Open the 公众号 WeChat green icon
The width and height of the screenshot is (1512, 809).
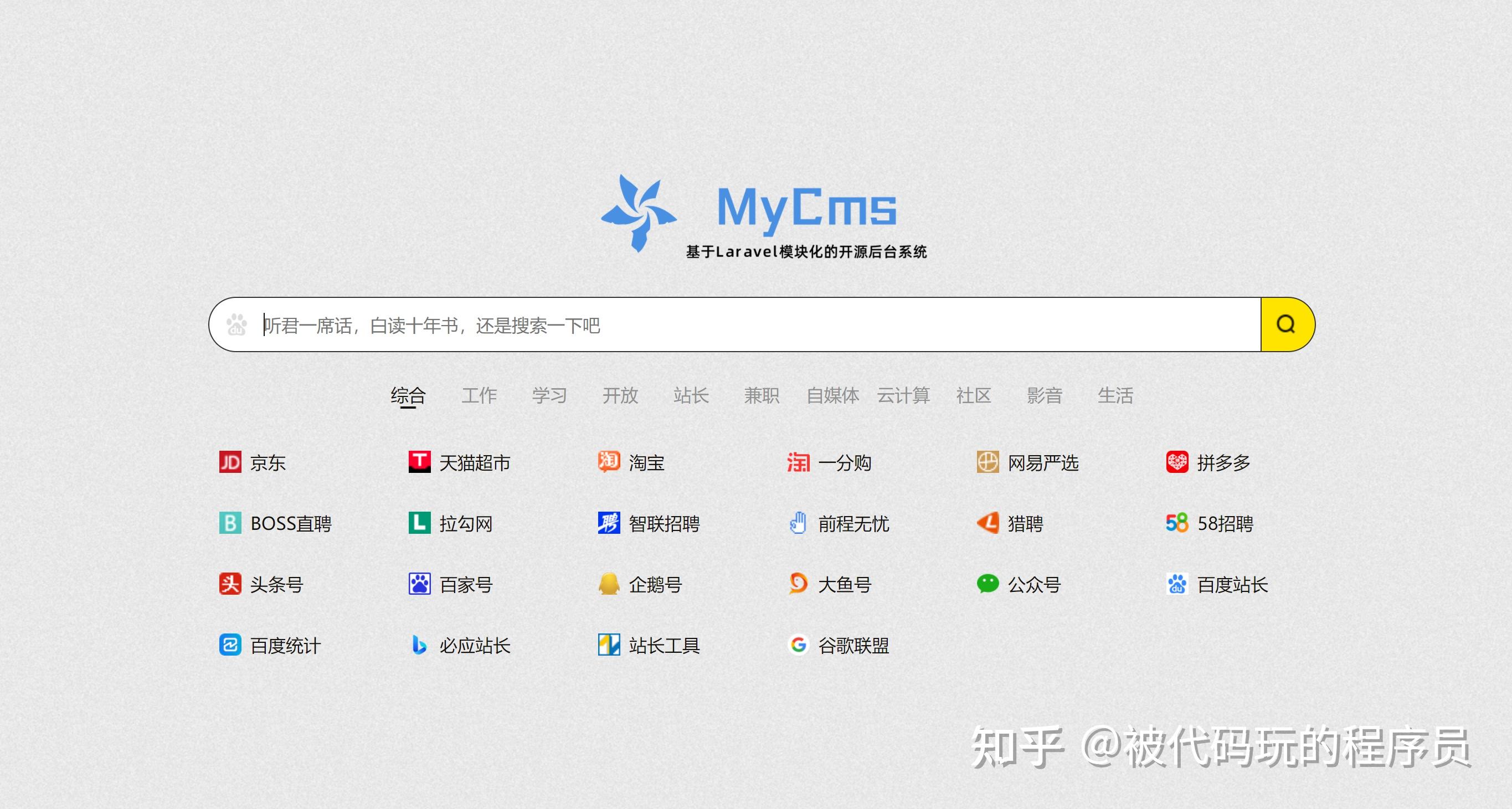[x=988, y=584]
